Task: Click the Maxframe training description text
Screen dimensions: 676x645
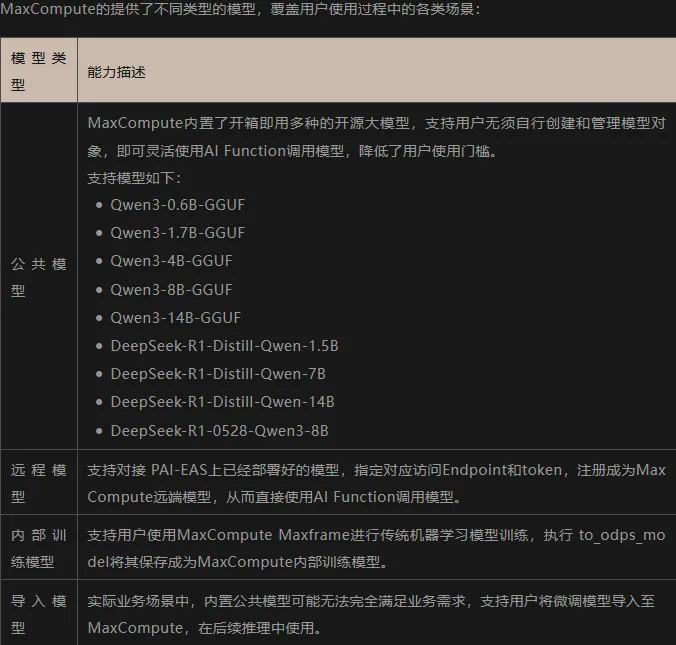Action: (376, 548)
